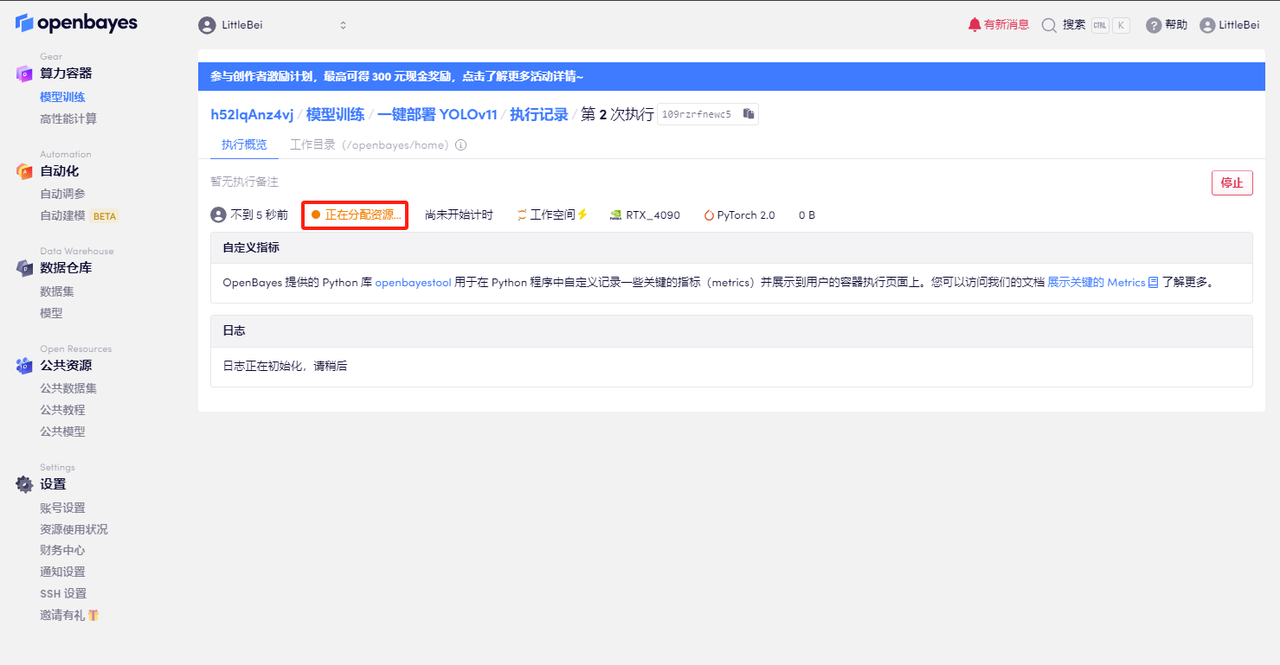Copy the execution ID 109rzrfnewc5
1280x665 pixels.
pos(748,114)
